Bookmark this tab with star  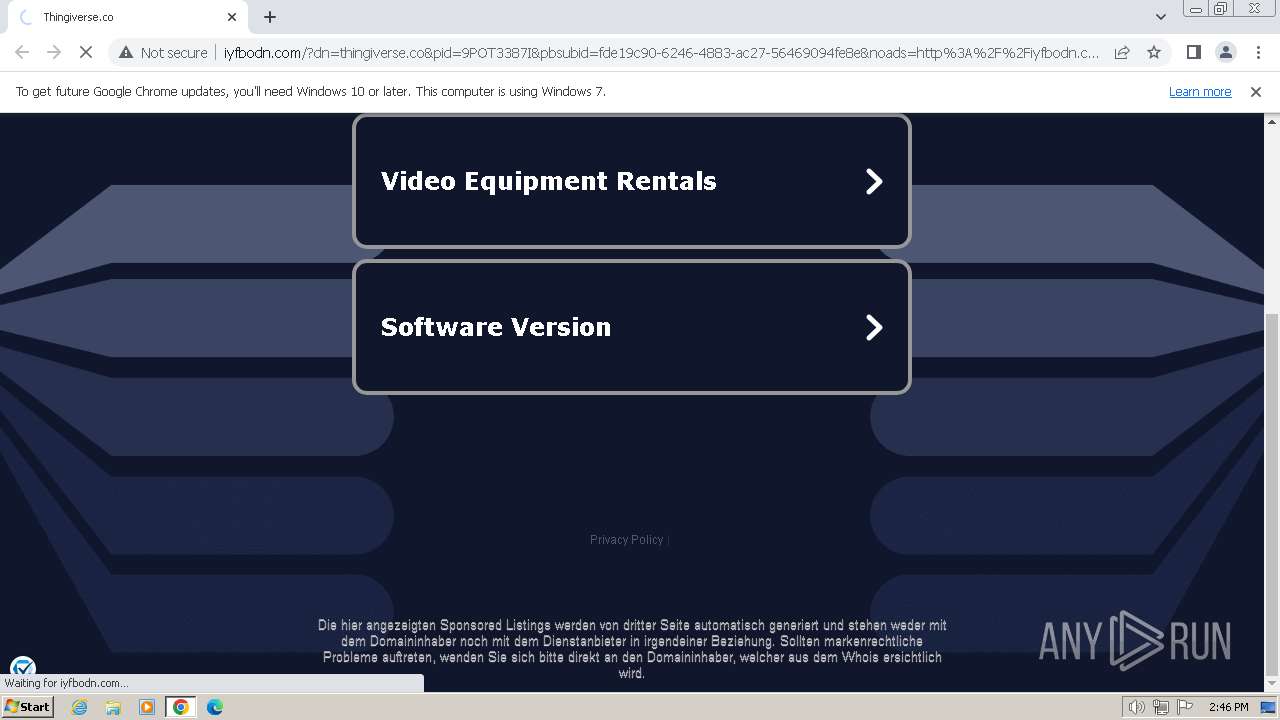pyautogui.click(x=1154, y=52)
